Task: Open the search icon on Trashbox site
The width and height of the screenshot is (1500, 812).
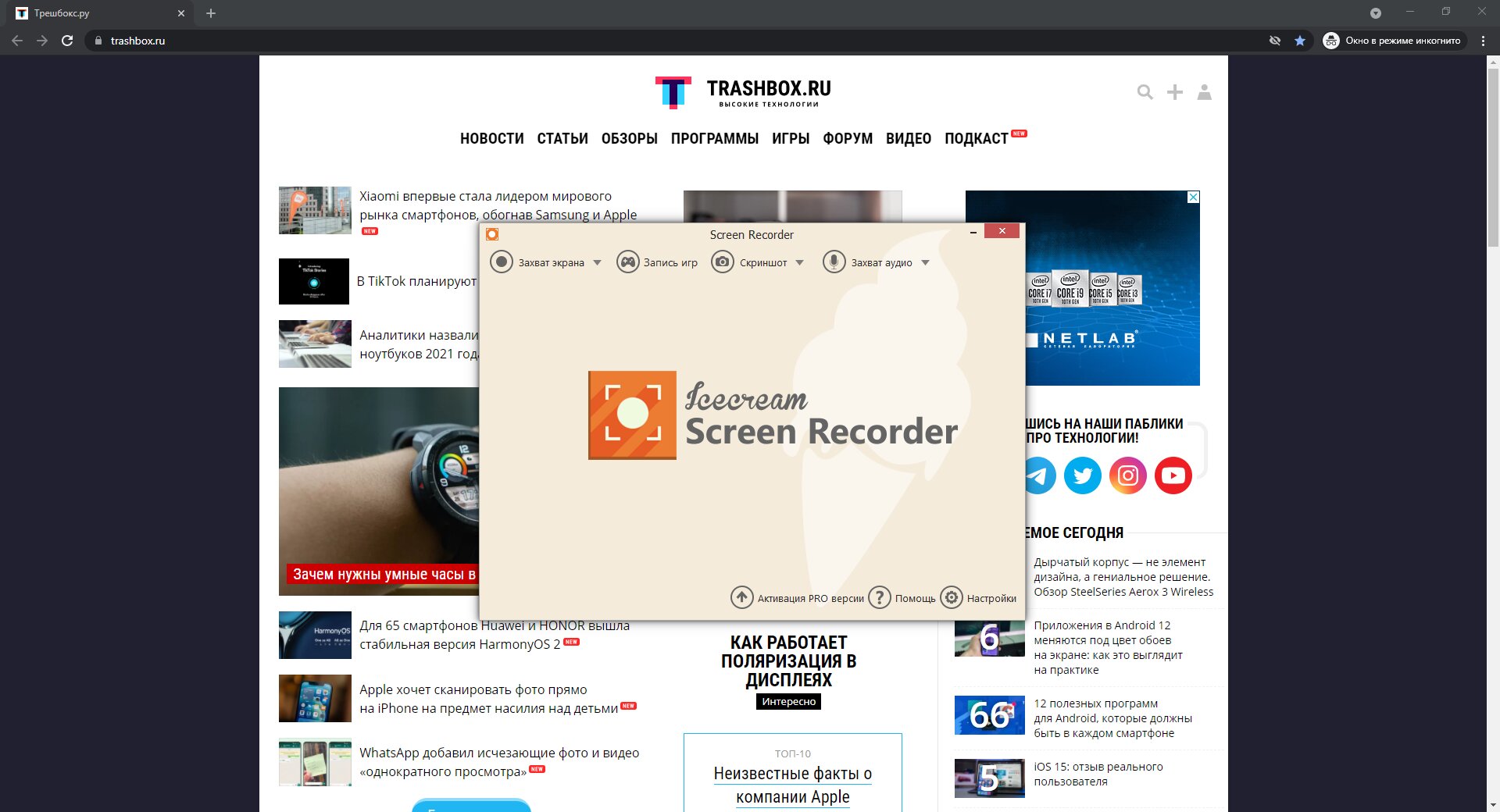Action: click(1145, 92)
